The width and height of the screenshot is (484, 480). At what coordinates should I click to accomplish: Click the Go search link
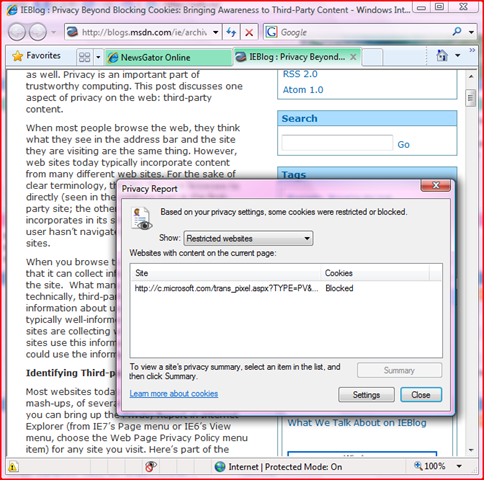403,144
